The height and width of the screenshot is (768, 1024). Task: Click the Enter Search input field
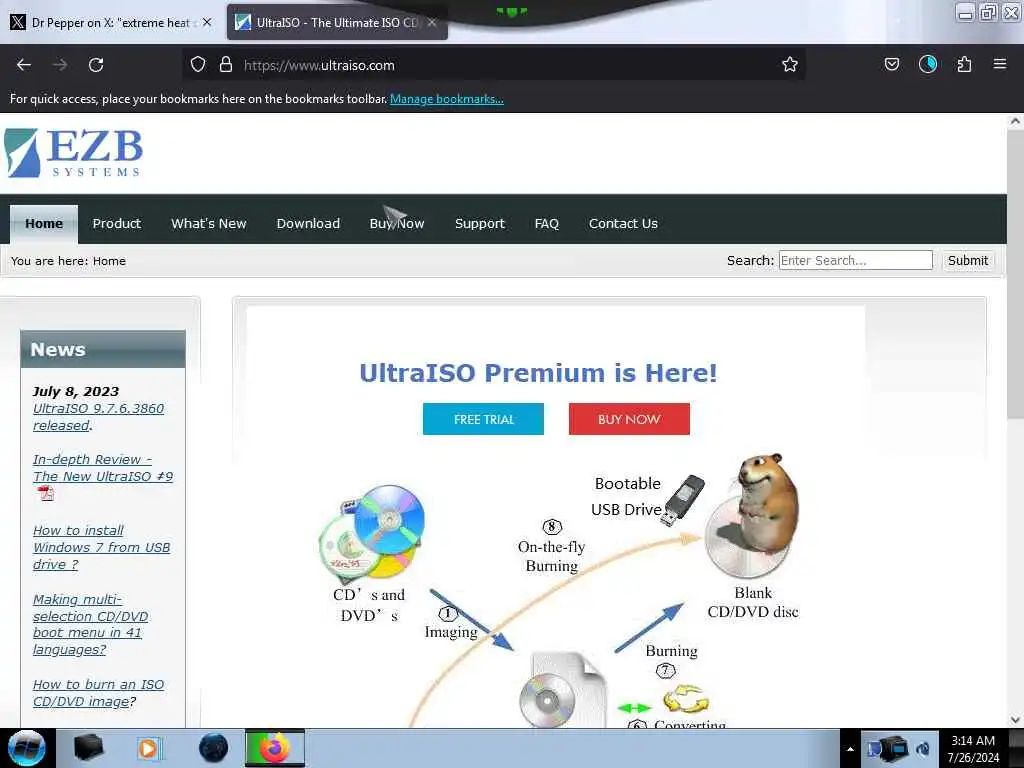(x=856, y=260)
